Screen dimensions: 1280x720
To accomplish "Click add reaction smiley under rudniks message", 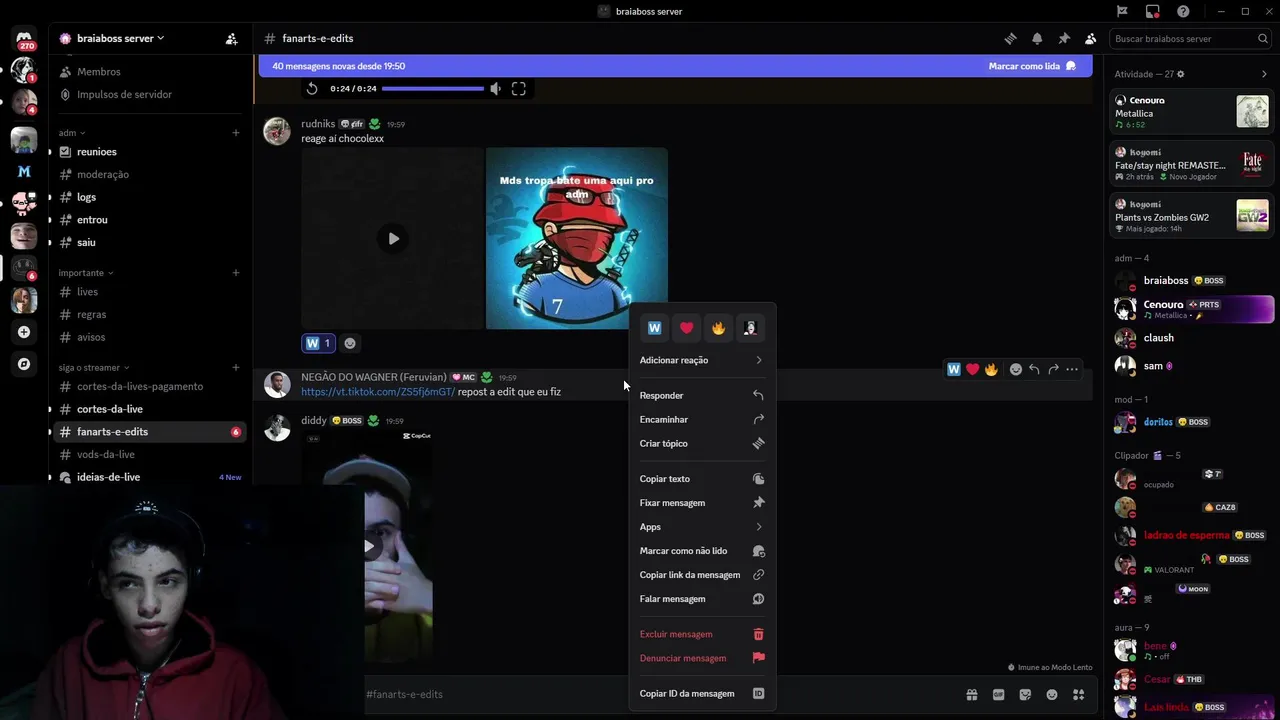I will [x=350, y=343].
